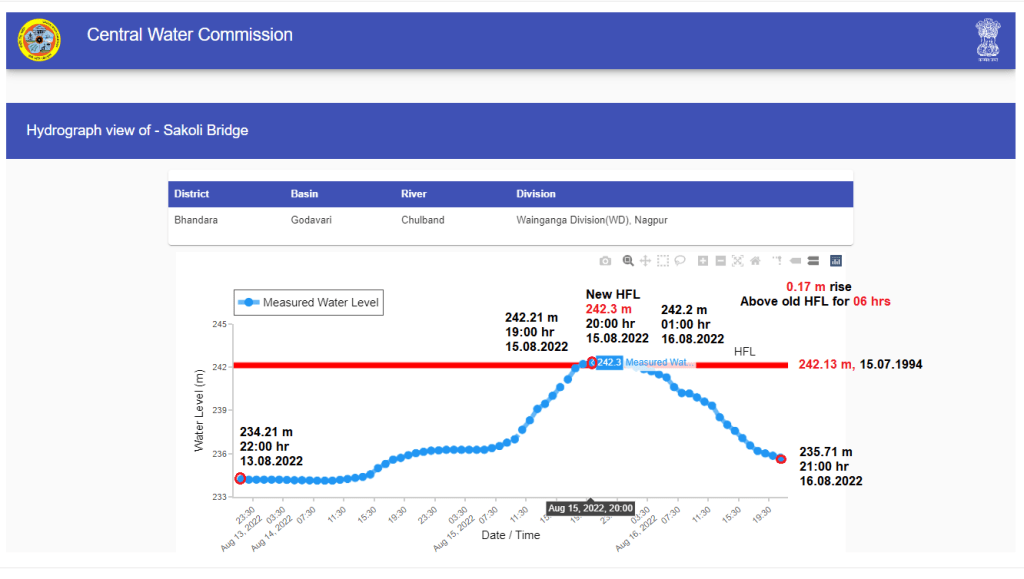Click the Central Water Commission logo
This screenshot has height=579, width=1024.
(39, 39)
